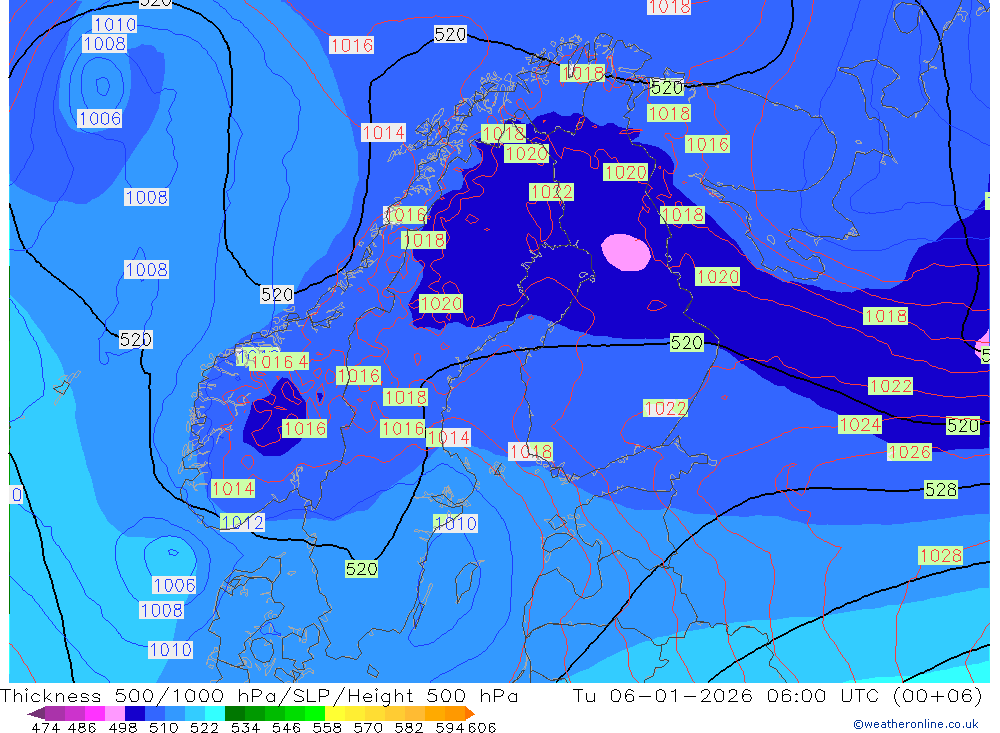Click the legend value 474
Screen dimensions: 1000x733
(45, 727)
